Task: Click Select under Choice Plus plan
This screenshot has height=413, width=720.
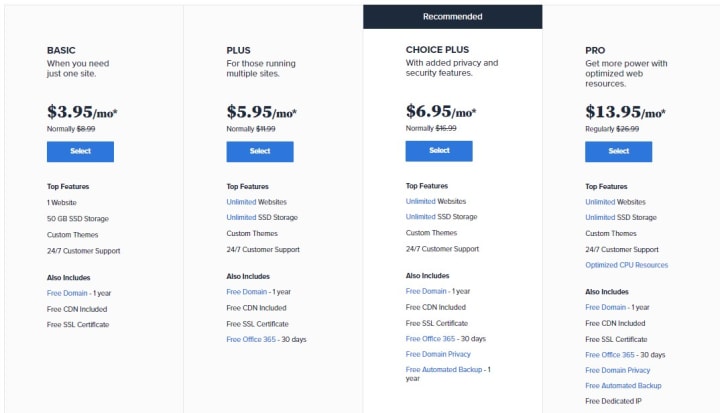Action: pos(439,151)
